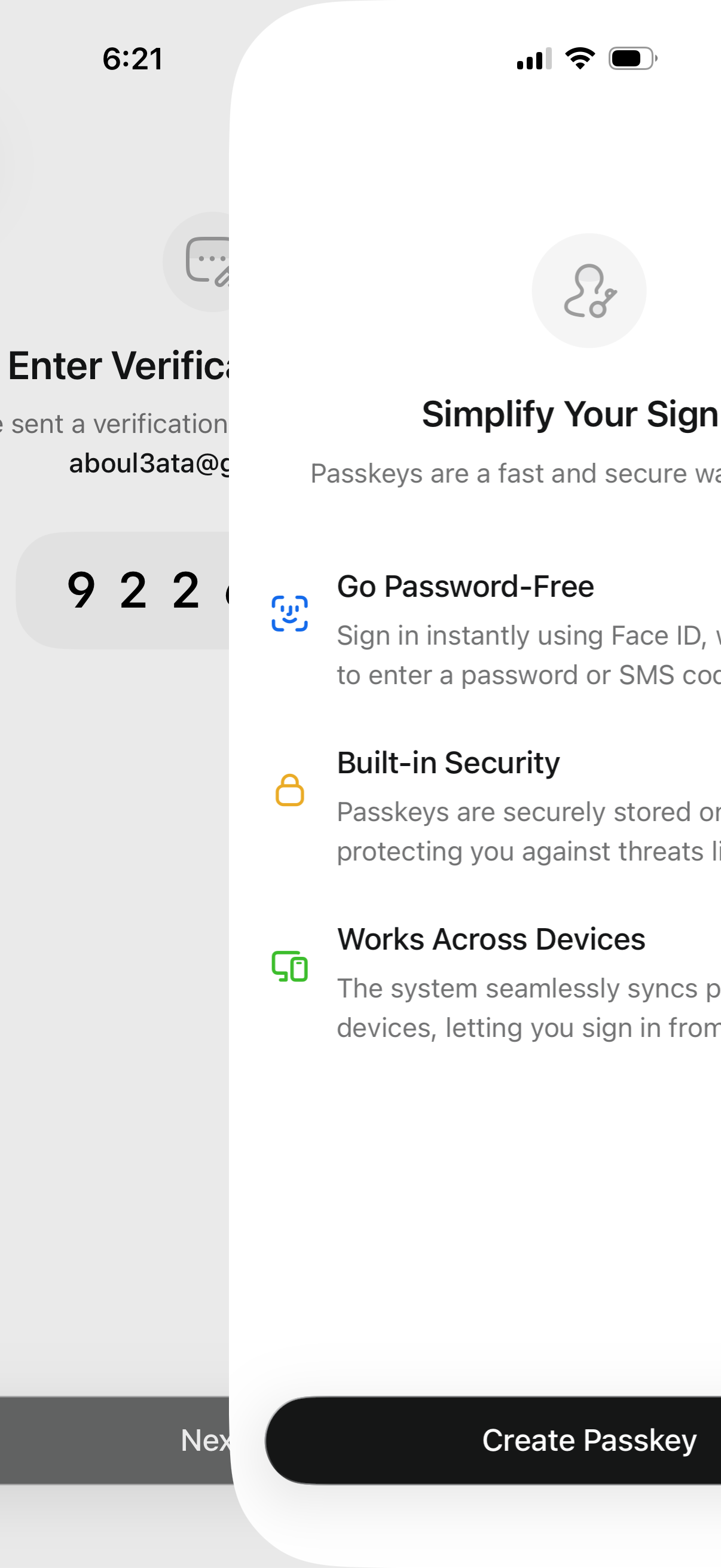The height and width of the screenshot is (1568, 721).
Task: Click the blue Face ID icon
Action: point(289,613)
